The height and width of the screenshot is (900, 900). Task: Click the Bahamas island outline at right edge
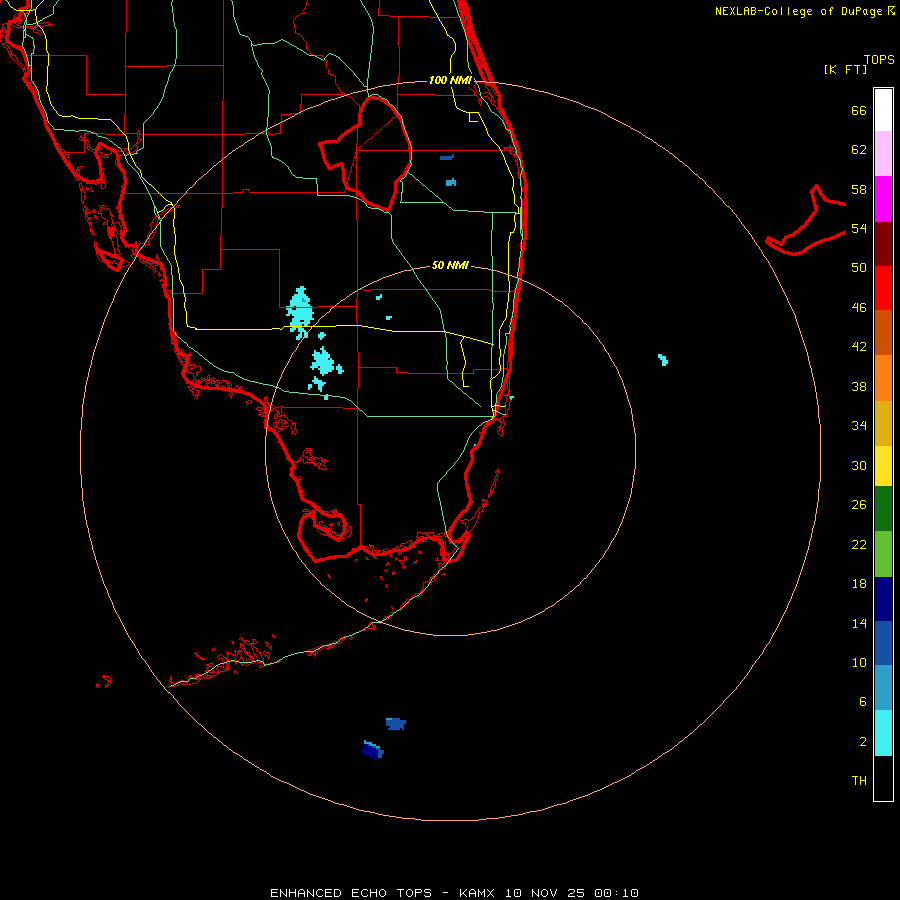[806, 222]
